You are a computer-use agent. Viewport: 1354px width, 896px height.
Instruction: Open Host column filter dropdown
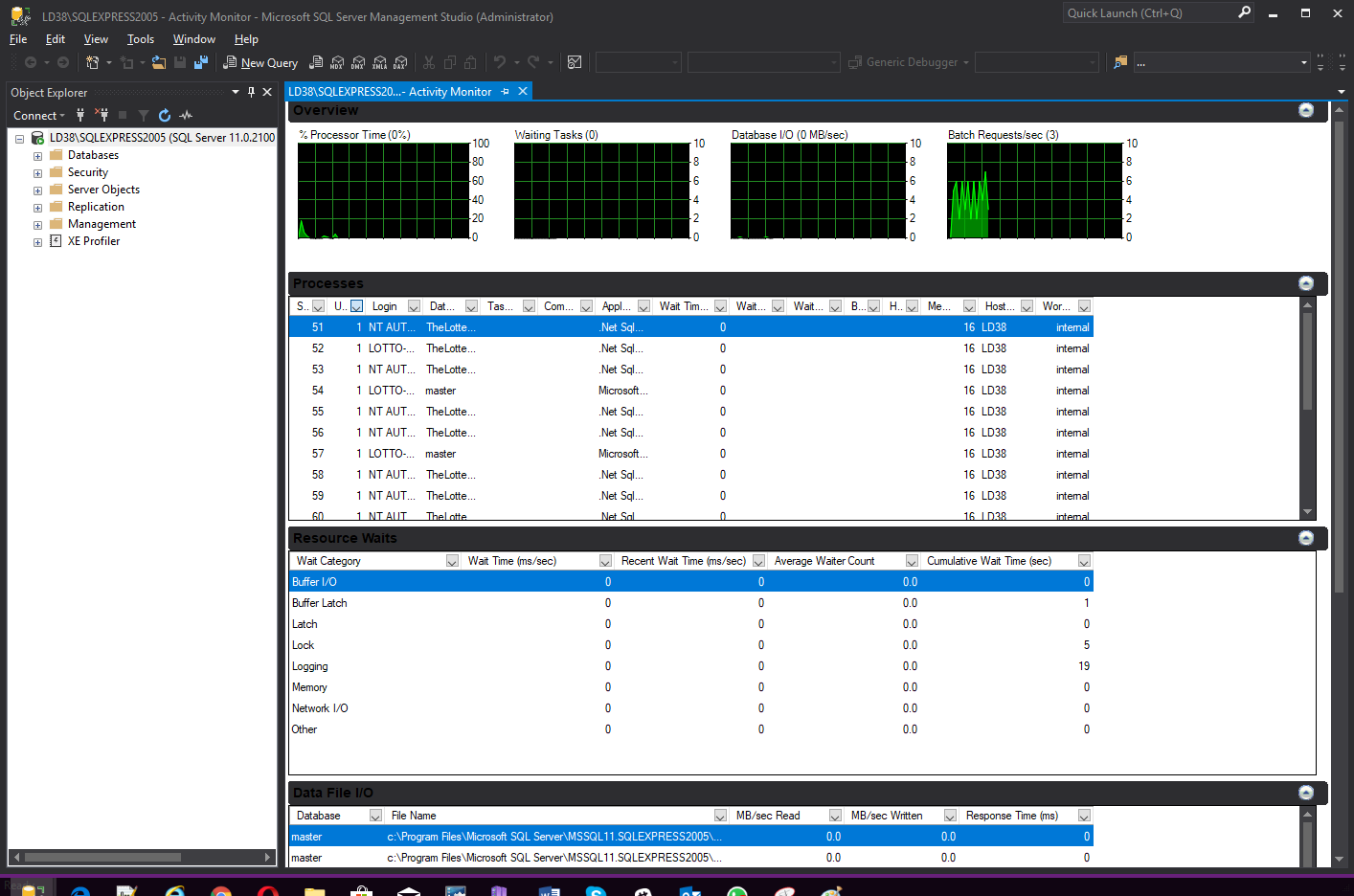(x=1027, y=306)
